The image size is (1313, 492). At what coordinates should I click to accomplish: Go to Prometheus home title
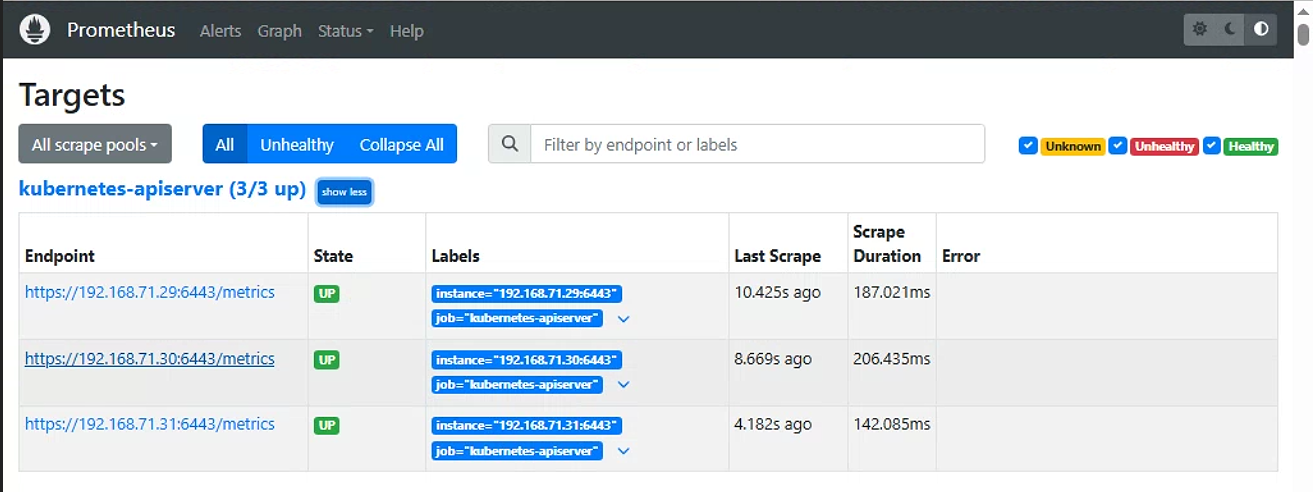point(121,30)
